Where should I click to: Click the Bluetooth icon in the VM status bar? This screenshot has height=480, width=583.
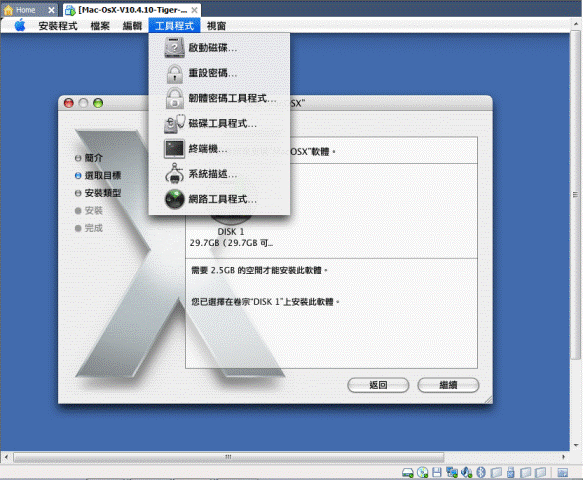coord(481,472)
